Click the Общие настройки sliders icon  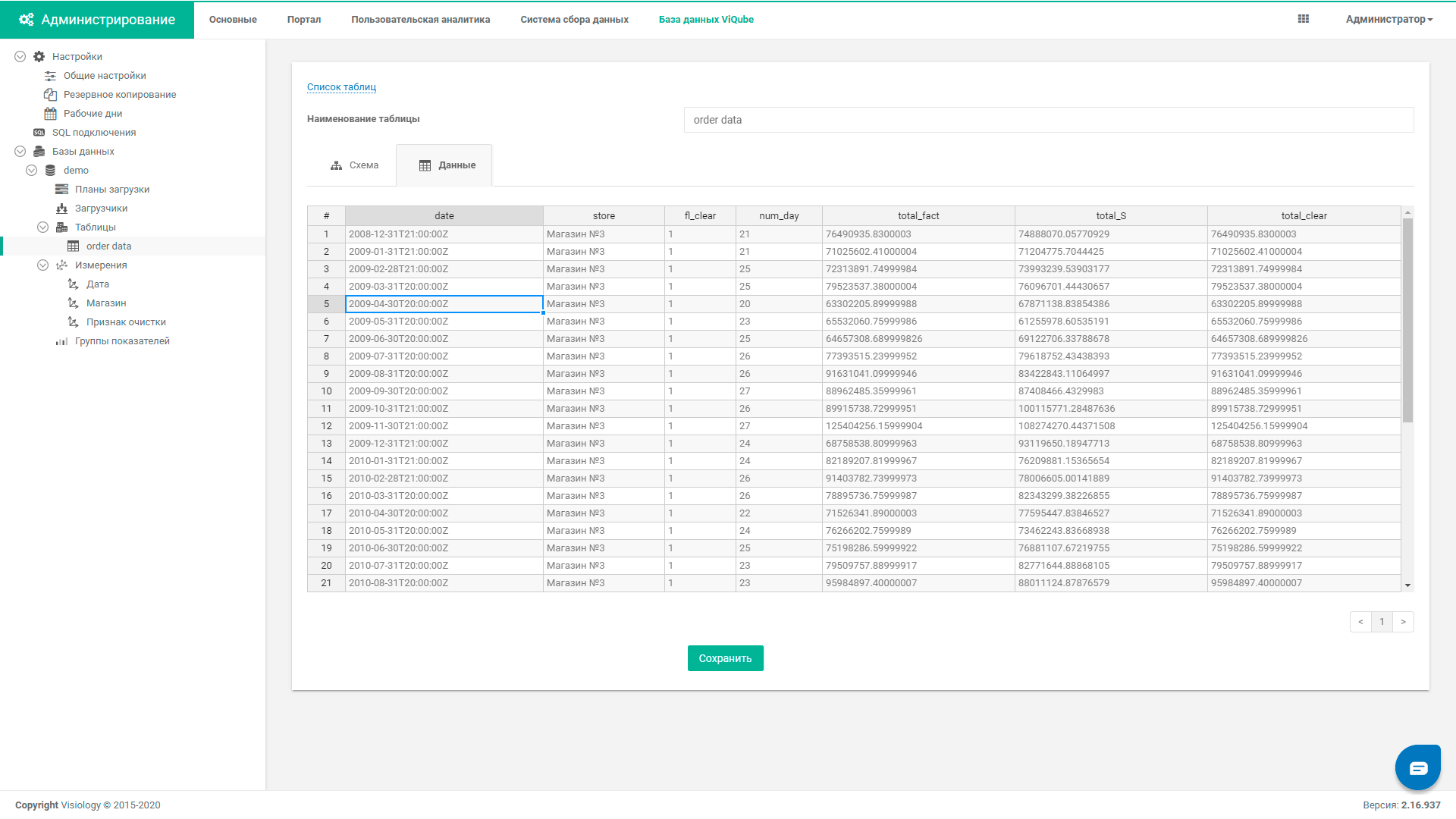[51, 76]
